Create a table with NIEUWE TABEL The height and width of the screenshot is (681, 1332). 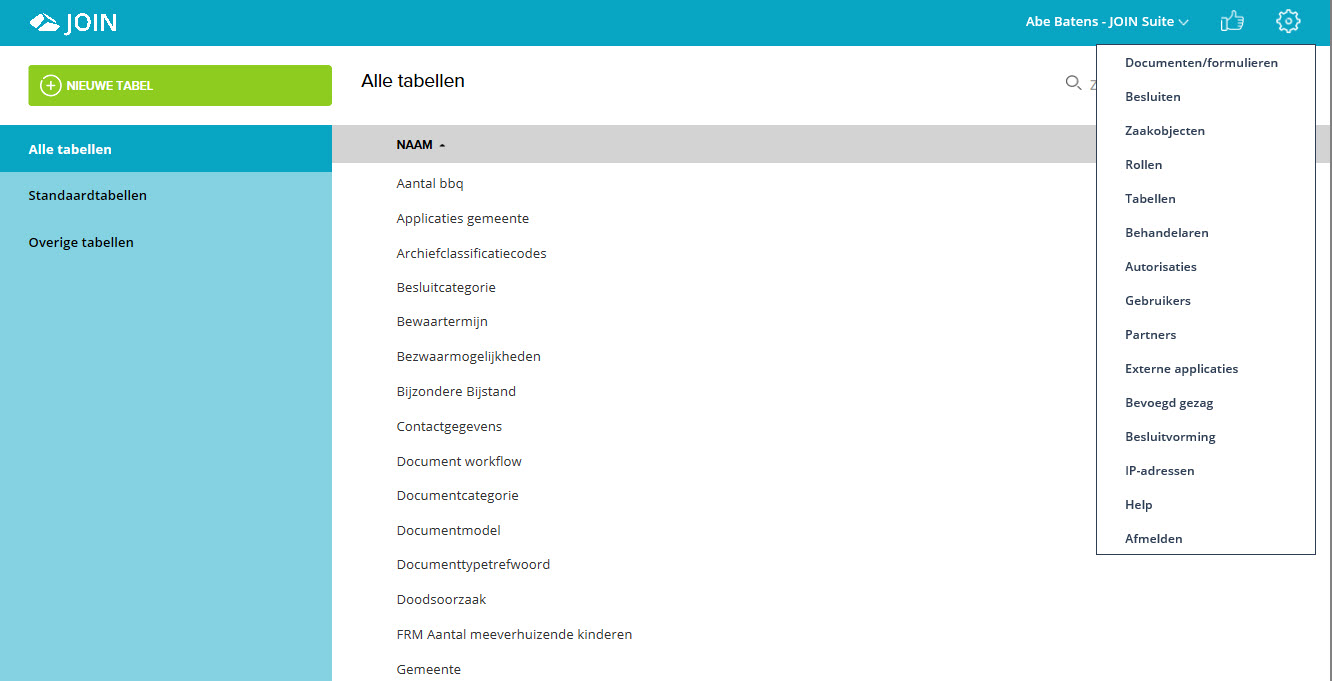[x=180, y=85]
